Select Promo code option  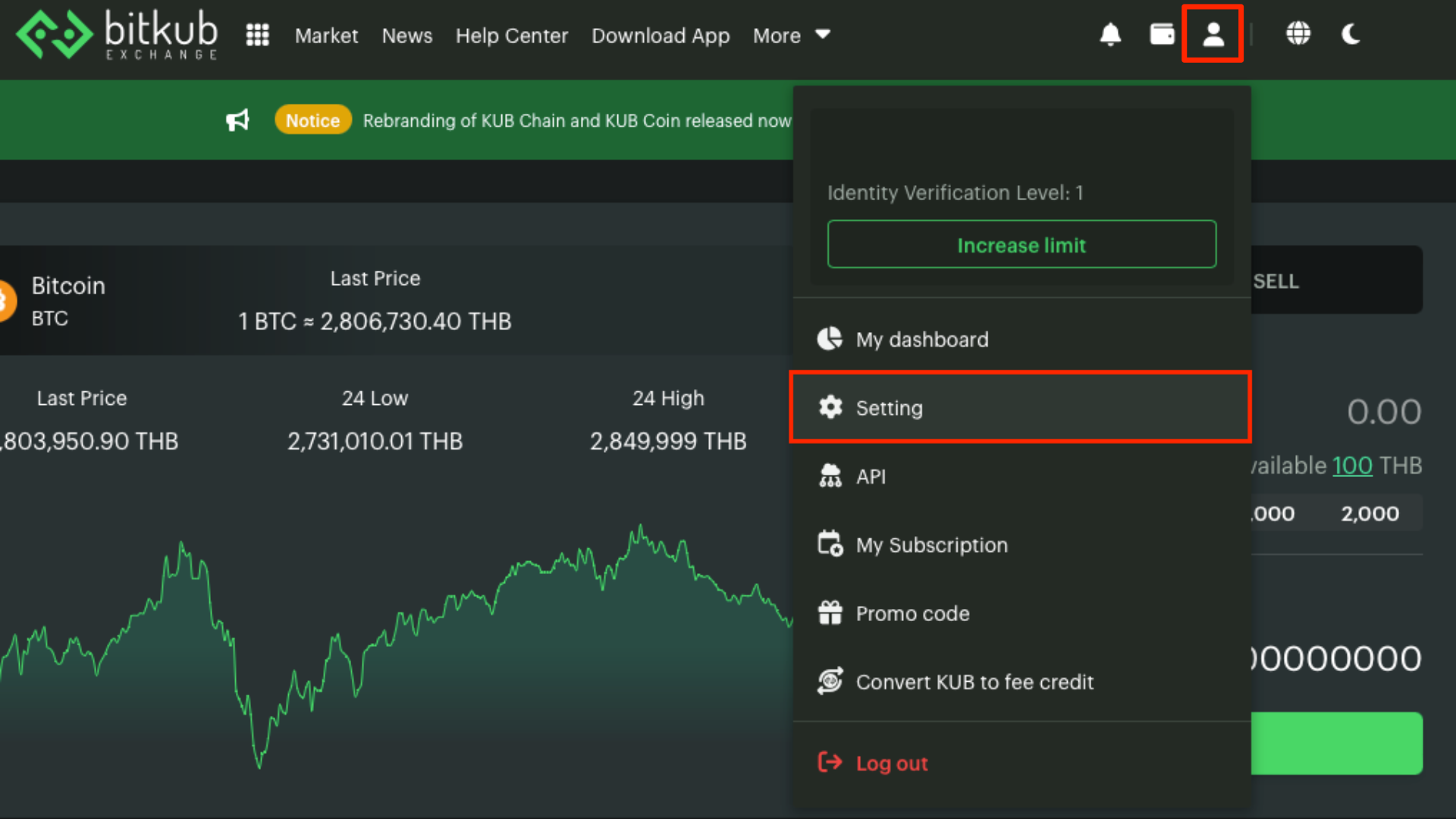[912, 613]
